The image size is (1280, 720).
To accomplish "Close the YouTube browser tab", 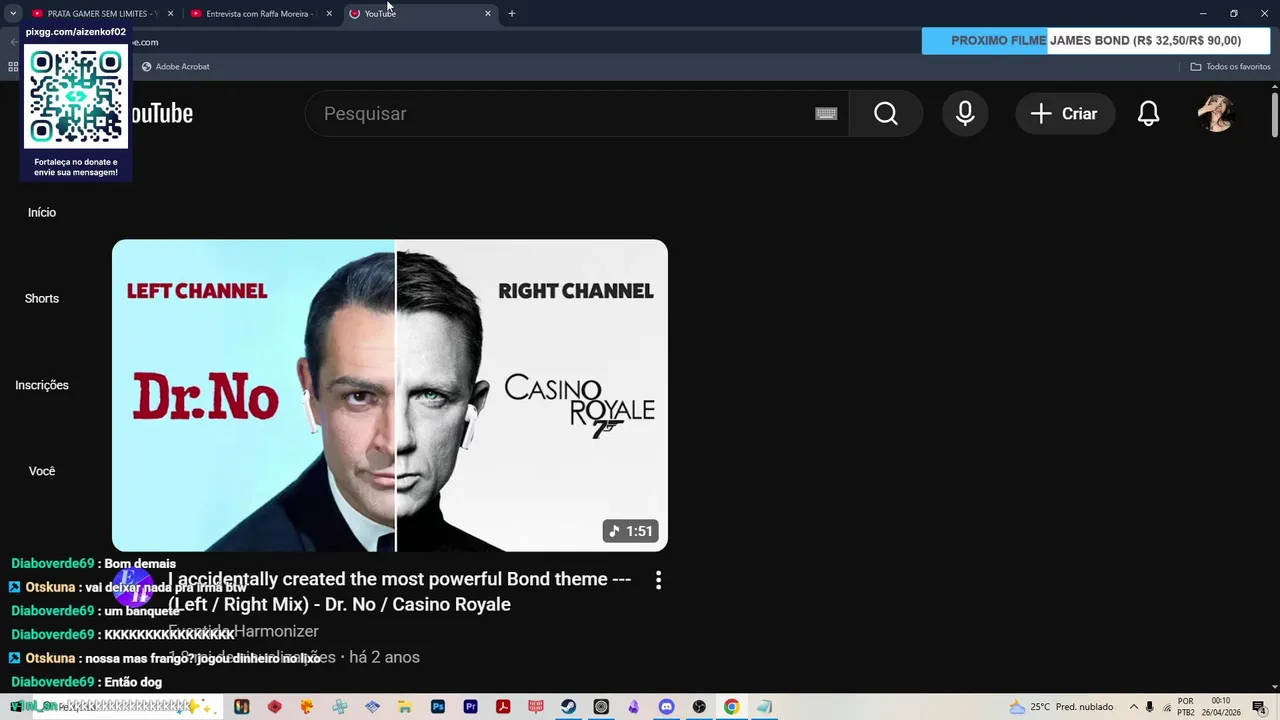I will pos(488,14).
